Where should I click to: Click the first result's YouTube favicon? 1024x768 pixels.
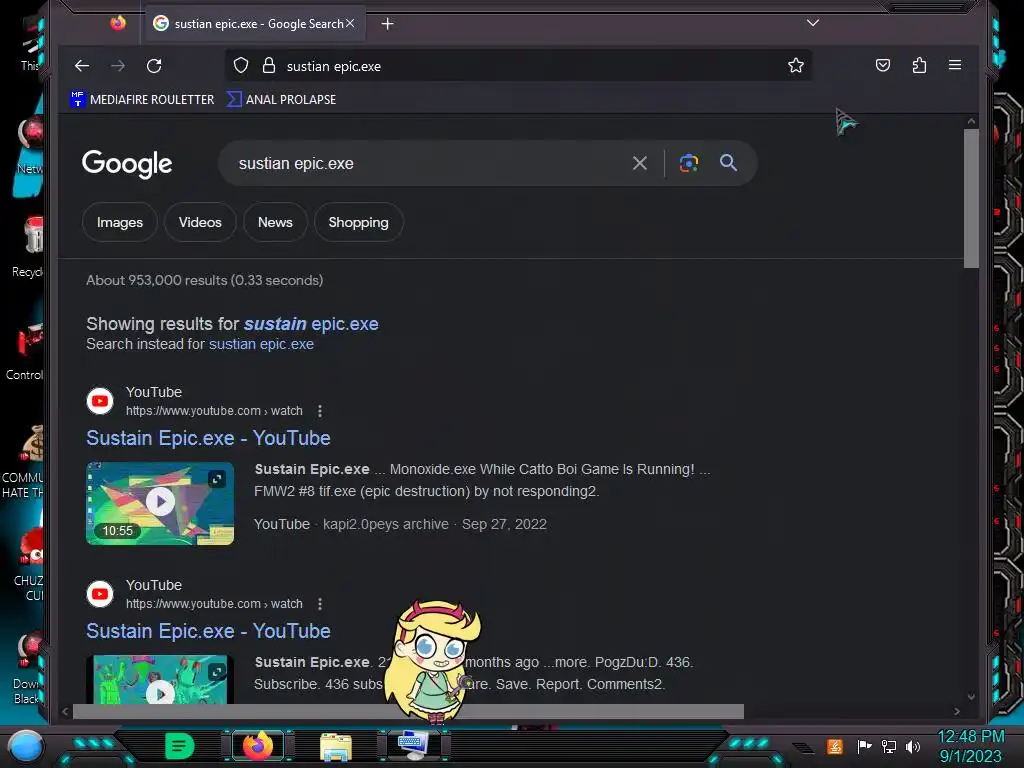tap(100, 401)
